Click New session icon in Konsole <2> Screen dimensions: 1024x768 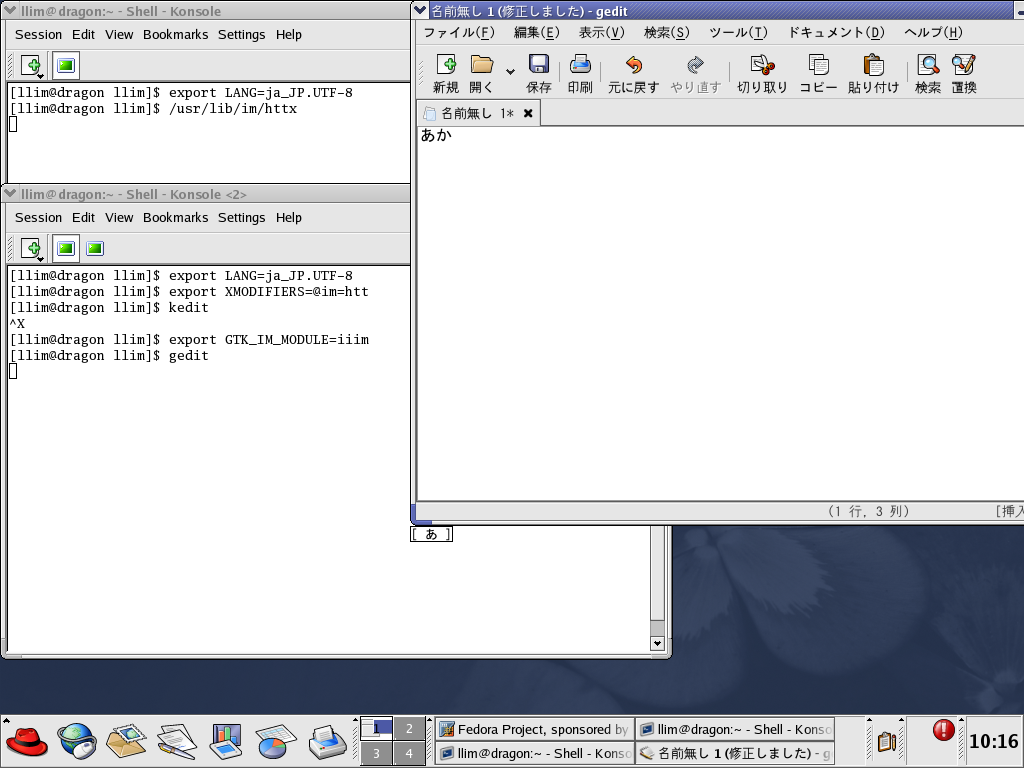click(x=32, y=248)
